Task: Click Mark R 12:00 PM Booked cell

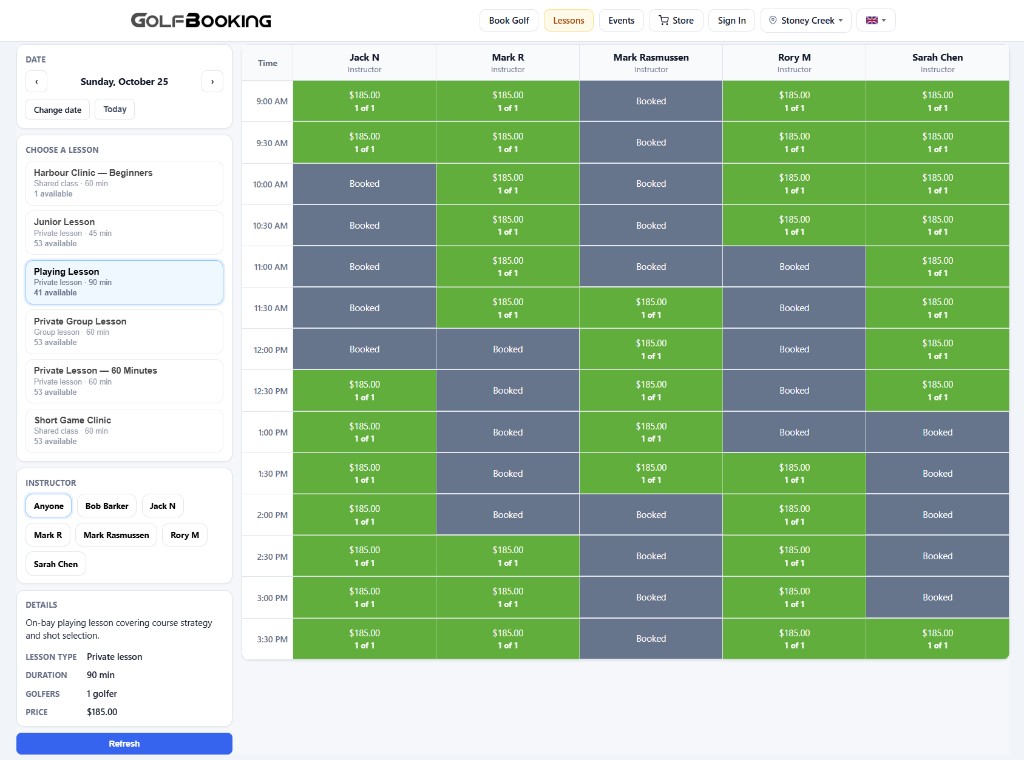Action: pyautogui.click(x=507, y=349)
